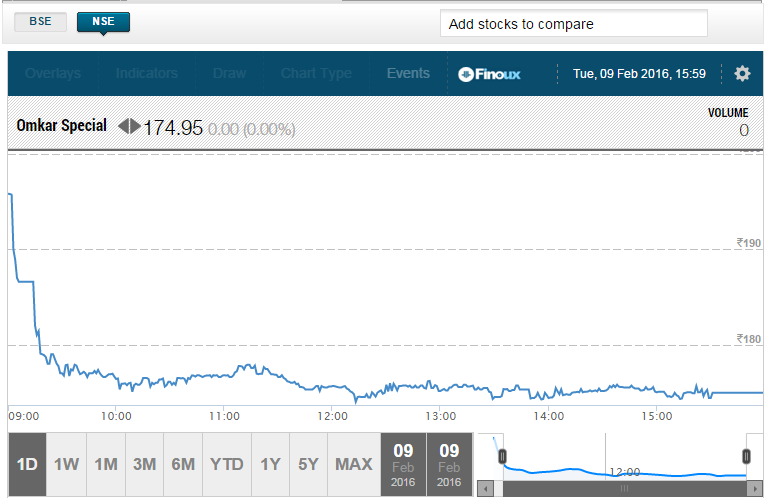Select the 1D time range
Screen dimensions: 767x500
(27, 464)
